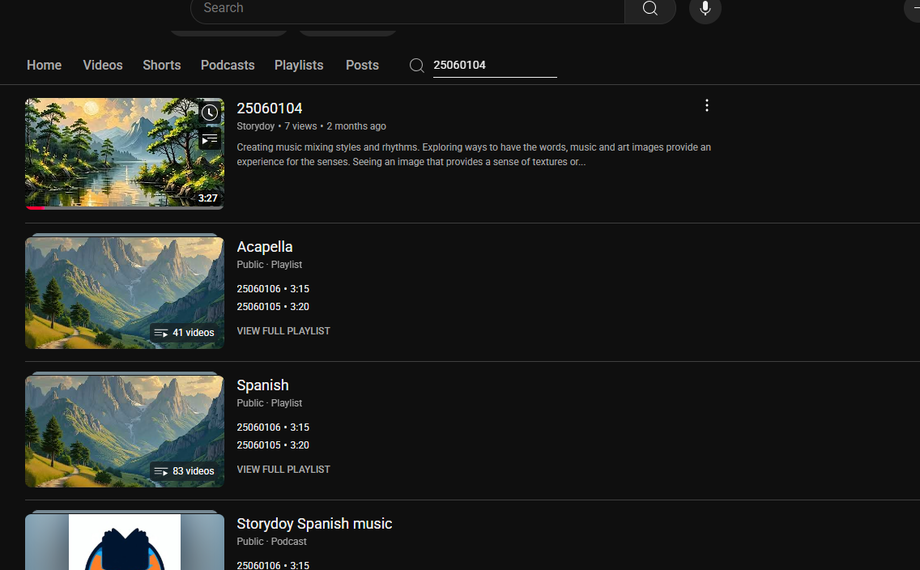Screen dimensions: 920x570
Task: Click the 83 videos playlist badge
Action: point(184,471)
